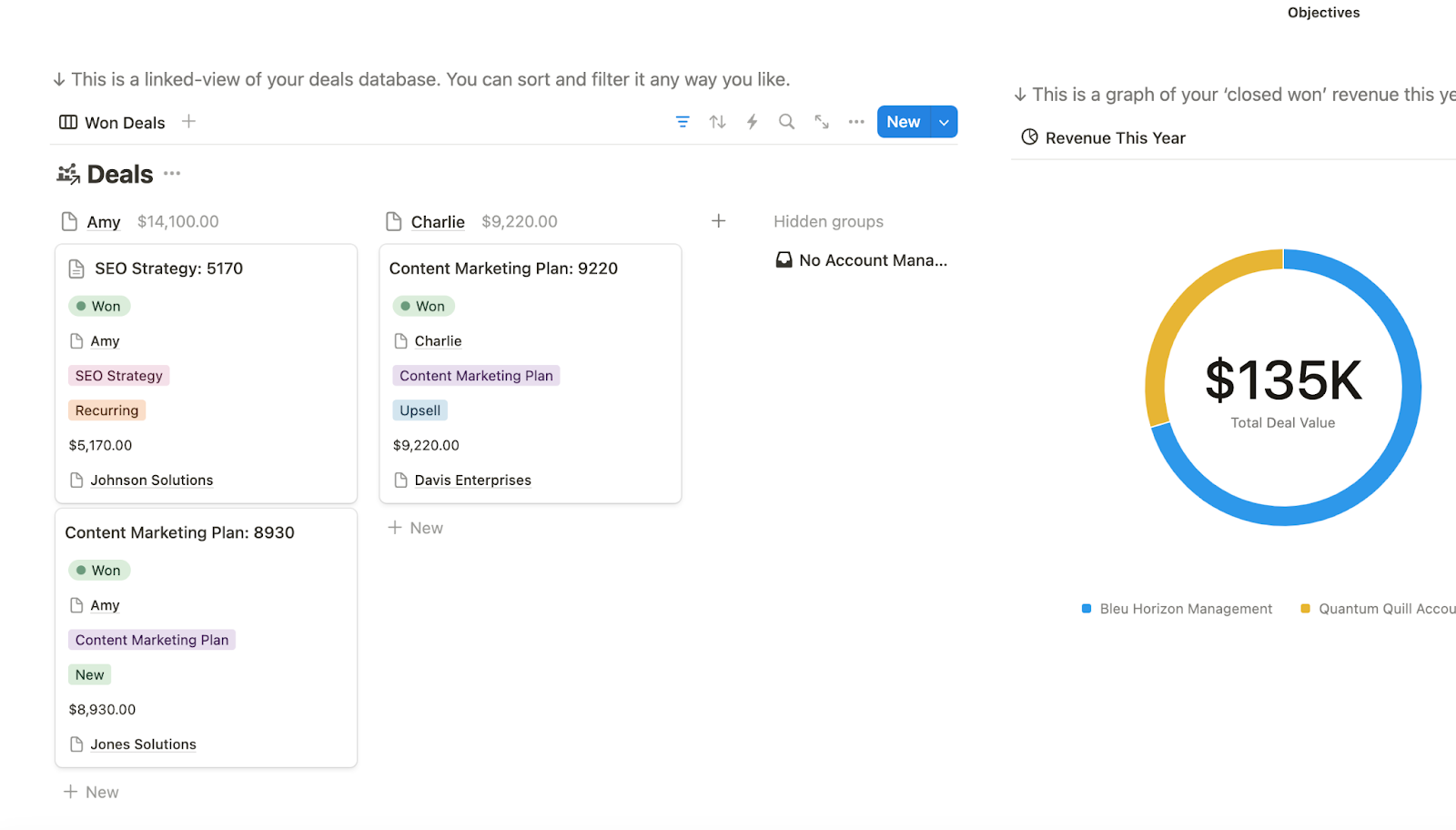Open view as full page arrows icon

point(822,122)
